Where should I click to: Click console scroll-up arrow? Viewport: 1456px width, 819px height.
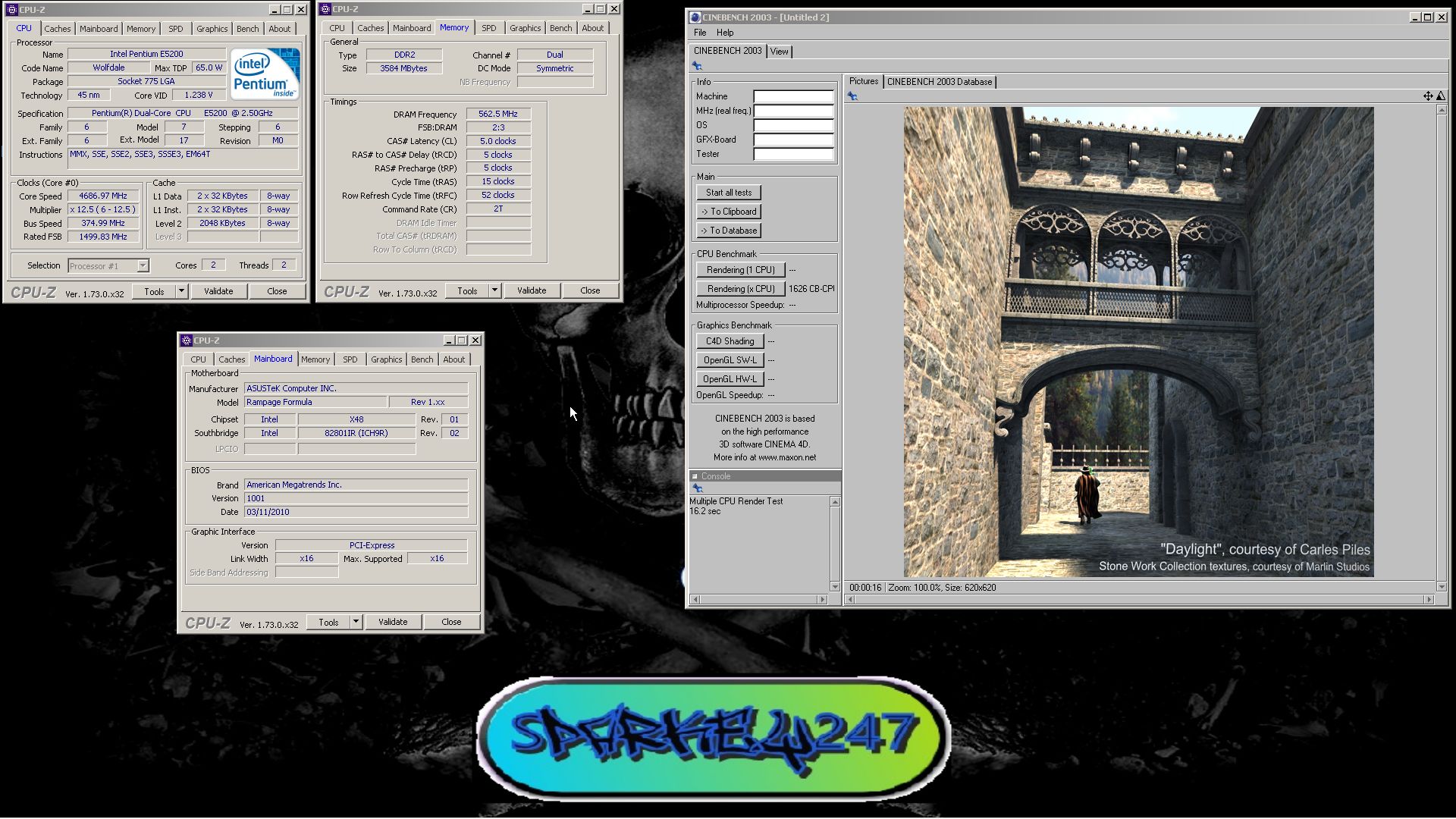pyautogui.click(x=835, y=502)
